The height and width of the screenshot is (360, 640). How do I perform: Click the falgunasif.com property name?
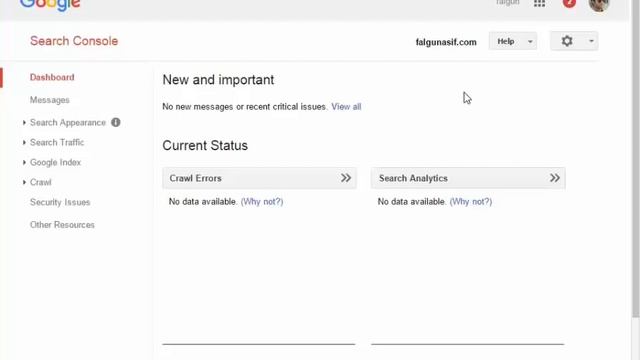[446, 42]
